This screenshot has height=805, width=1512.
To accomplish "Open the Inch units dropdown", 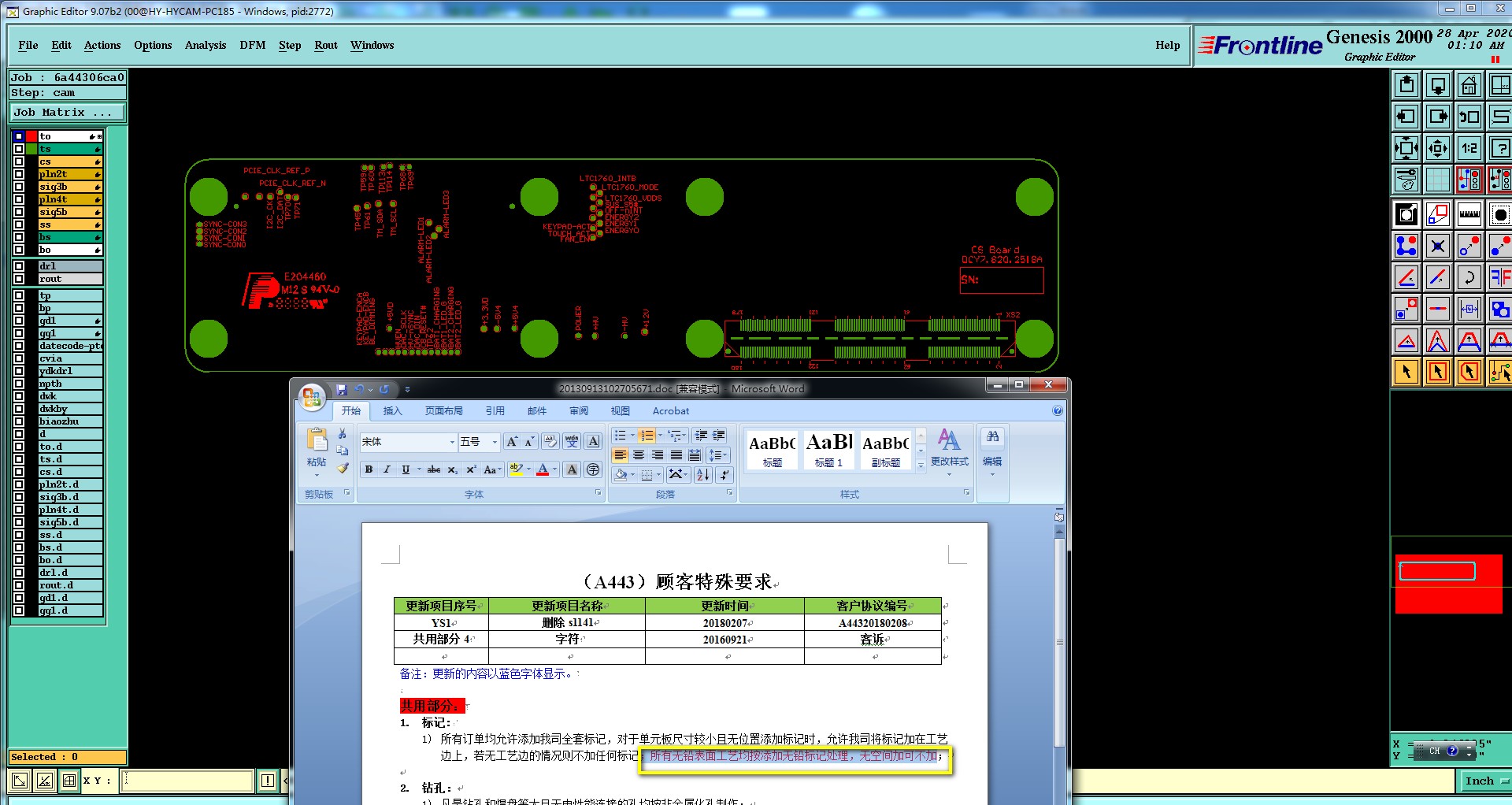I will [1486, 781].
